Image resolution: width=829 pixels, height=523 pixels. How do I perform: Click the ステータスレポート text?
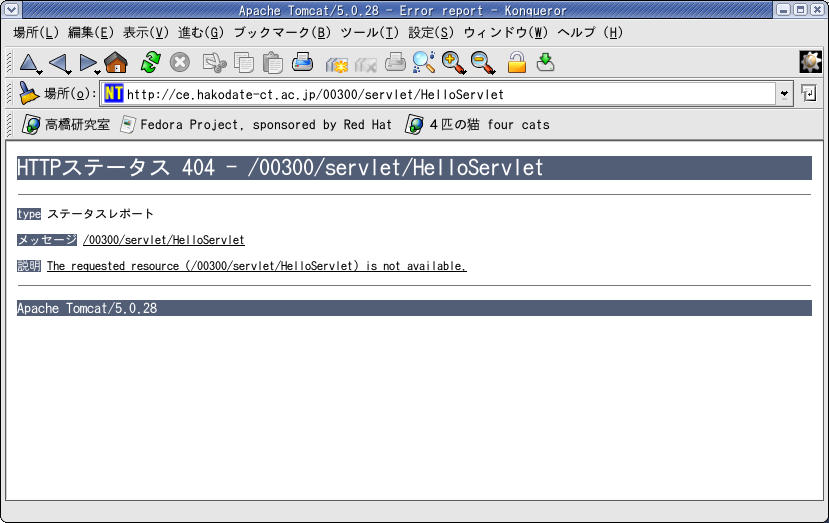tap(100, 214)
